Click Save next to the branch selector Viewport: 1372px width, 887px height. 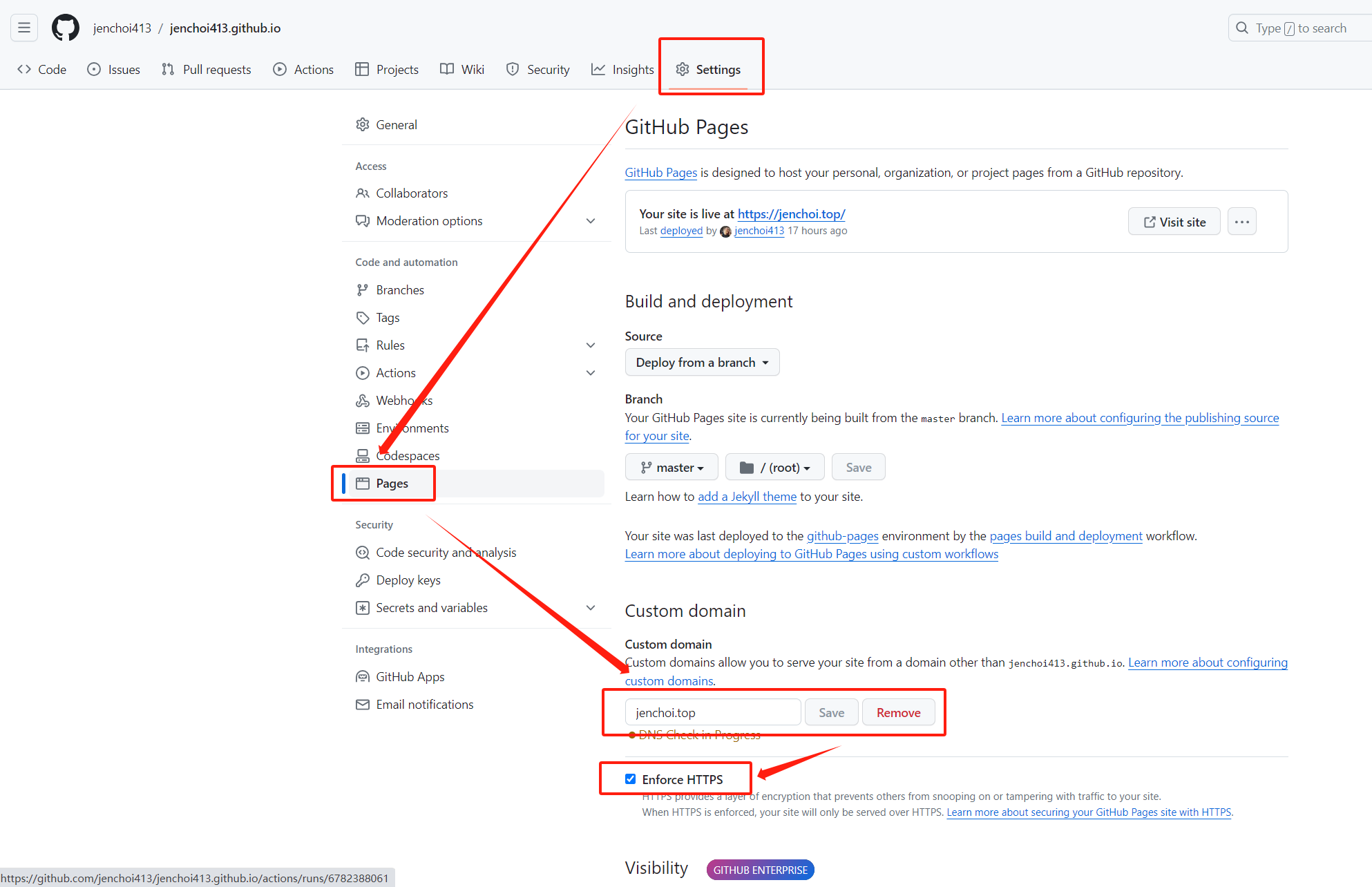859,468
